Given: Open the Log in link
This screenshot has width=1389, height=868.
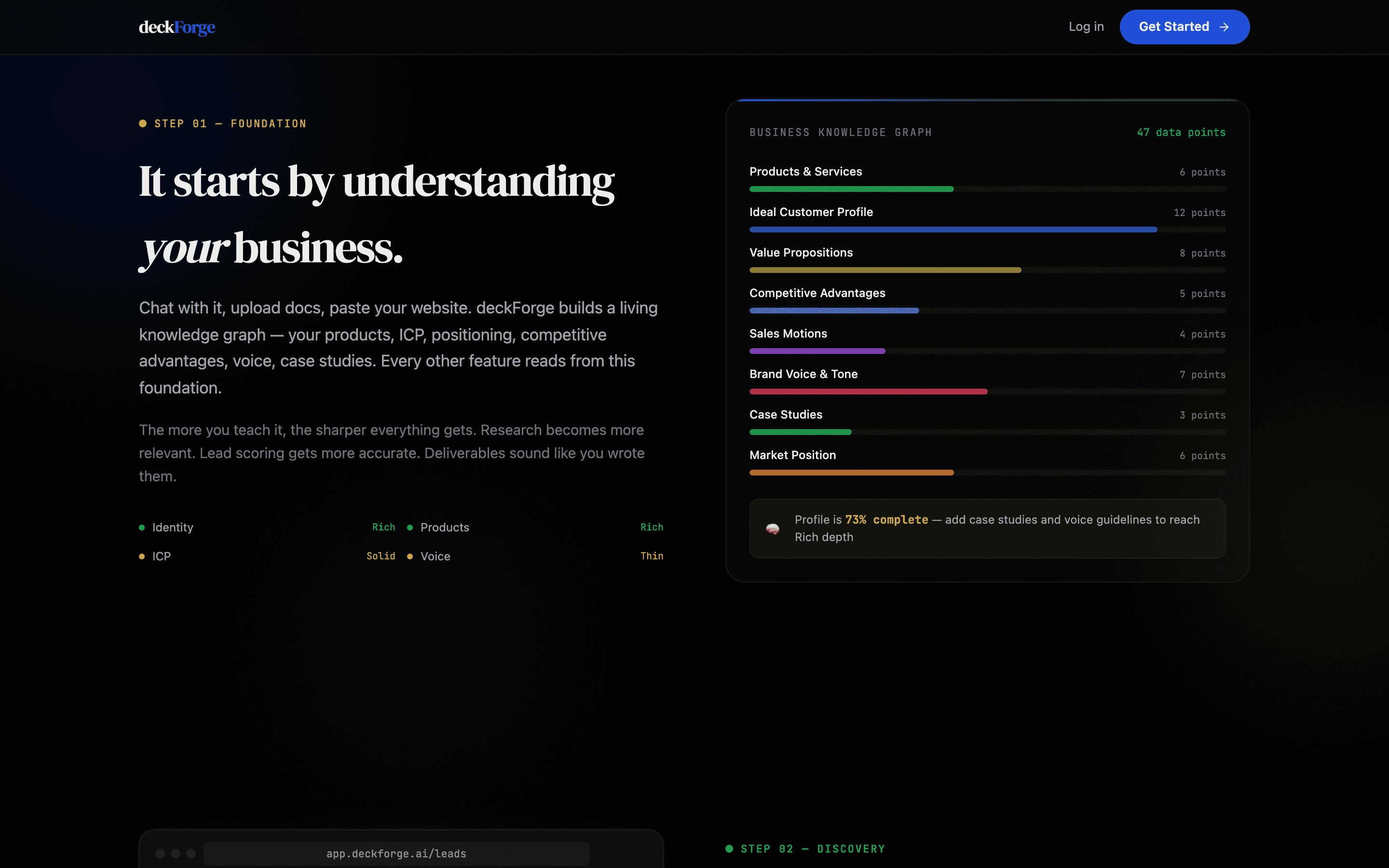Looking at the screenshot, I should [1086, 27].
